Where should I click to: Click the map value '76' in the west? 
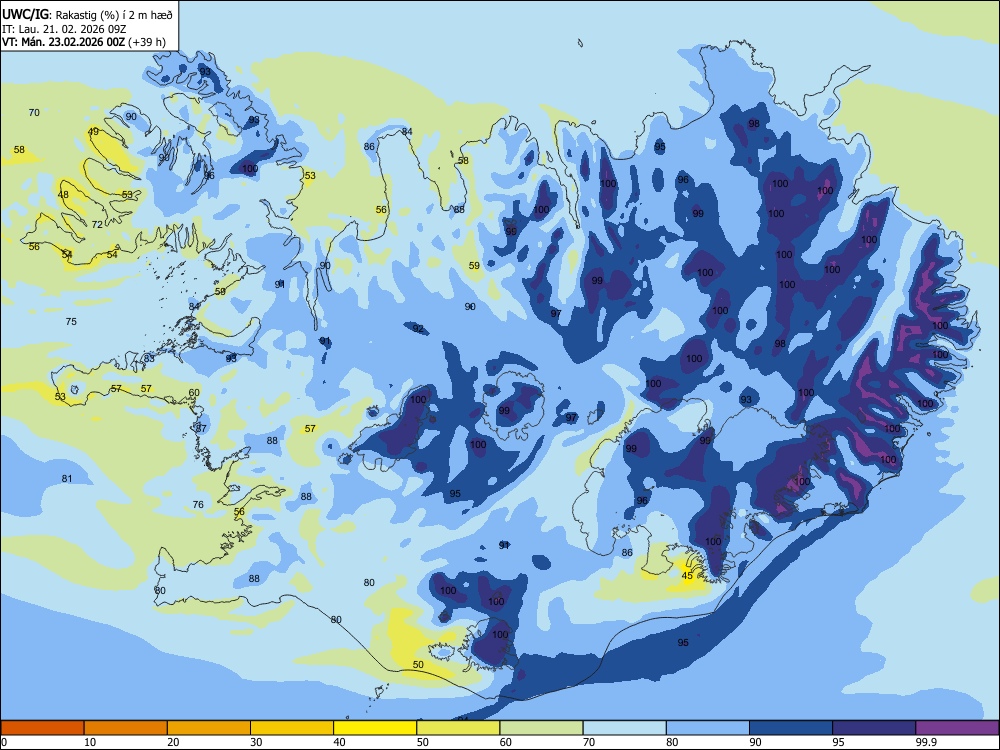198,504
